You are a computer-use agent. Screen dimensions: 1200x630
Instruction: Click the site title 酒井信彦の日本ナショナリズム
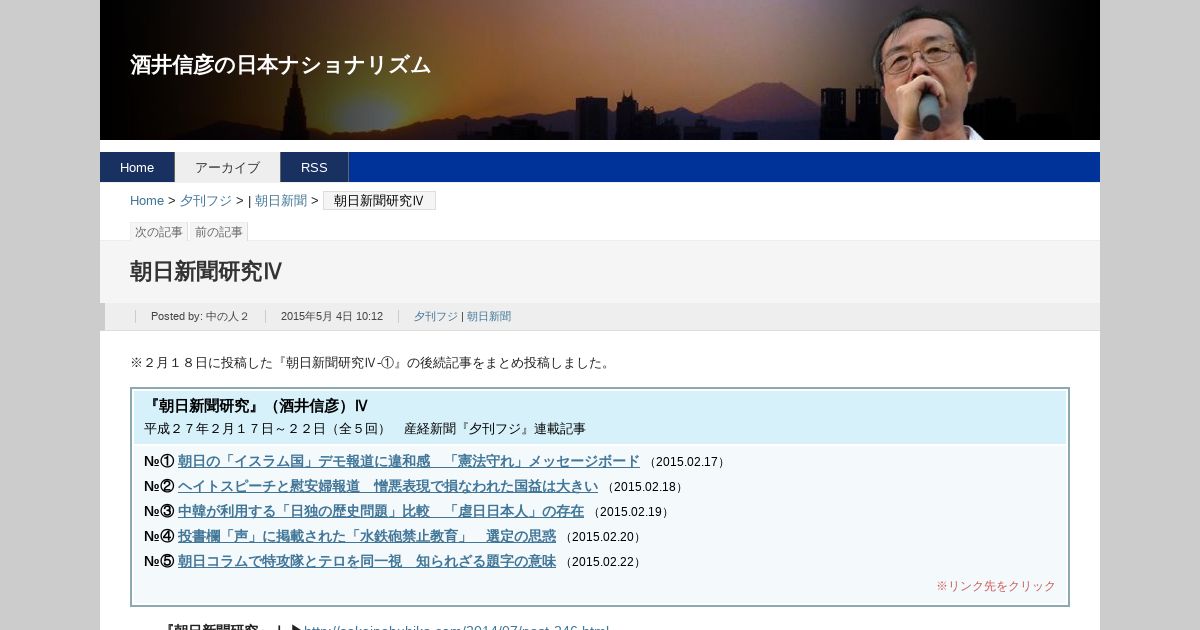[x=280, y=65]
